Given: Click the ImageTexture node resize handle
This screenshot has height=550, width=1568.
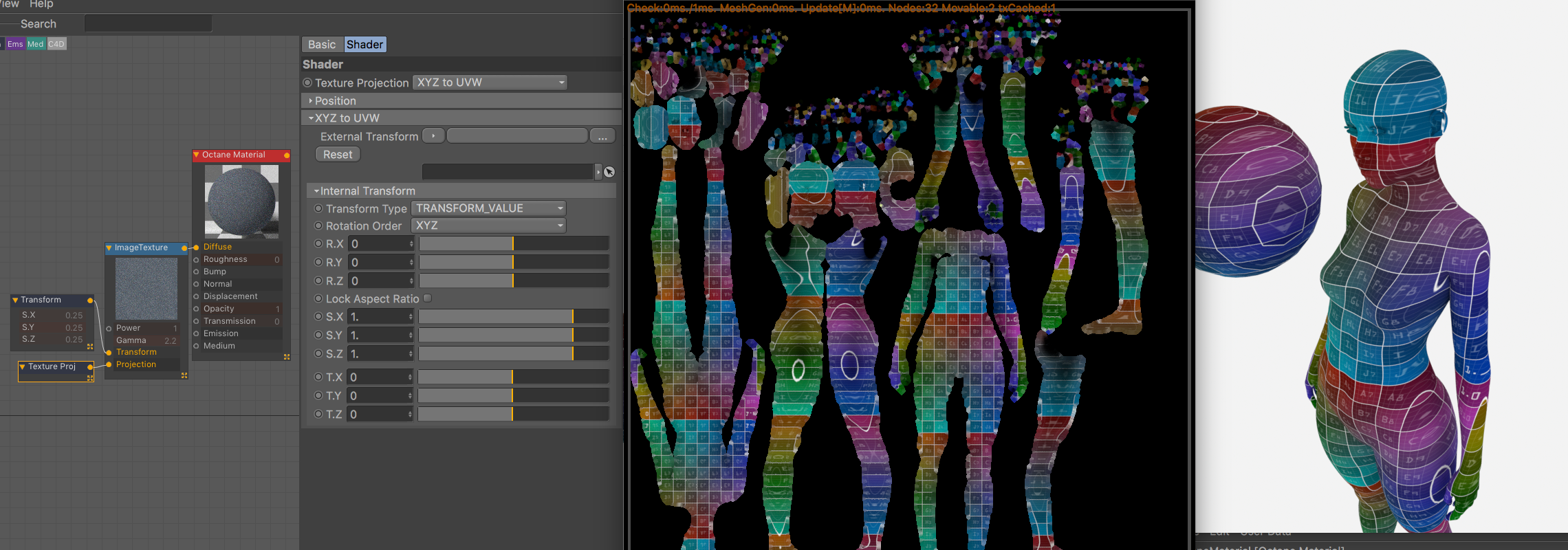Looking at the screenshot, I should click(x=184, y=375).
